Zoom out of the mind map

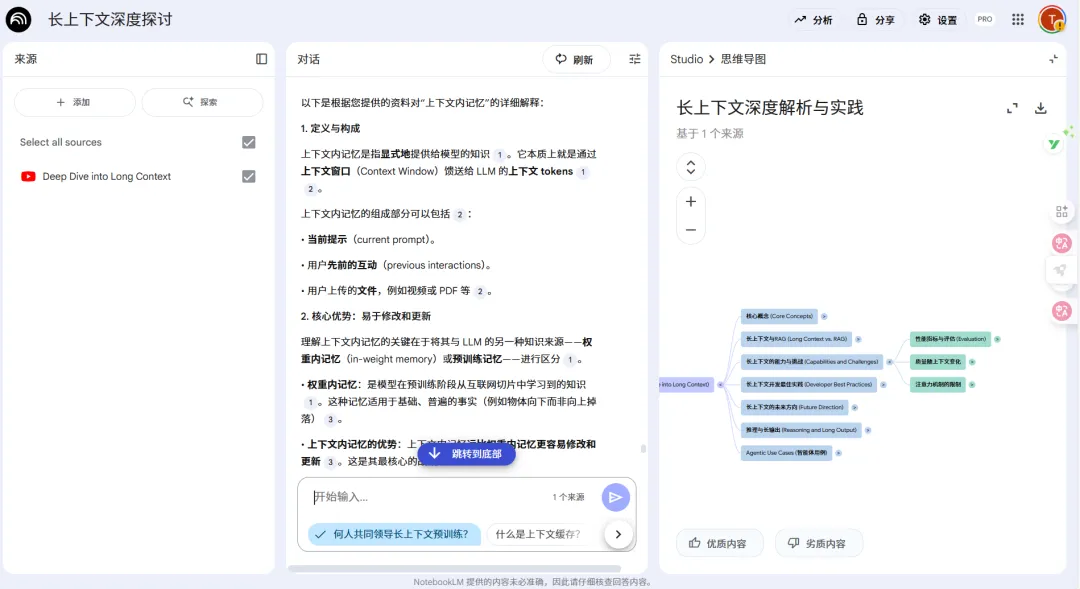(x=690, y=230)
